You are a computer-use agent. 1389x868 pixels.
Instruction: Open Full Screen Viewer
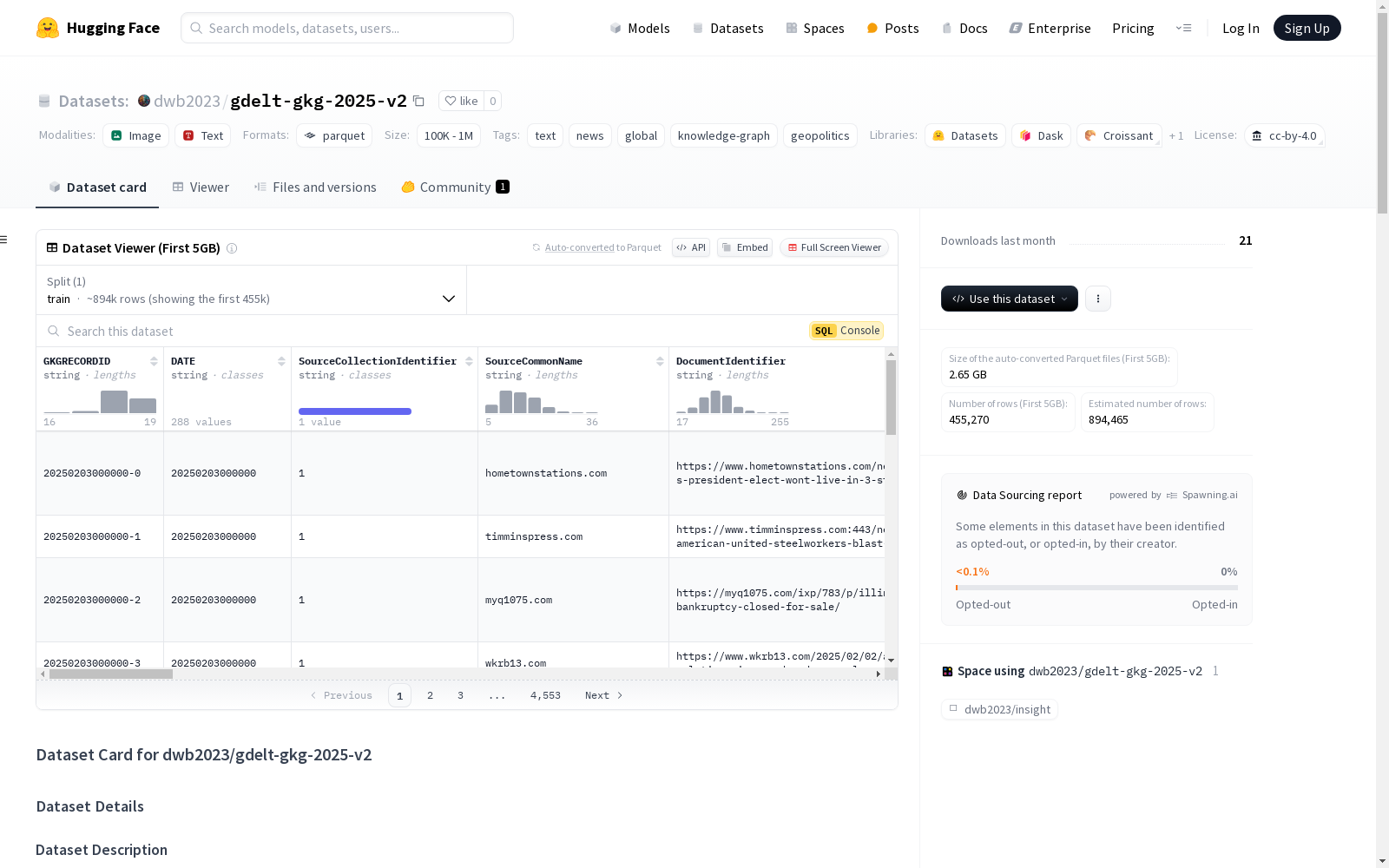(x=834, y=247)
